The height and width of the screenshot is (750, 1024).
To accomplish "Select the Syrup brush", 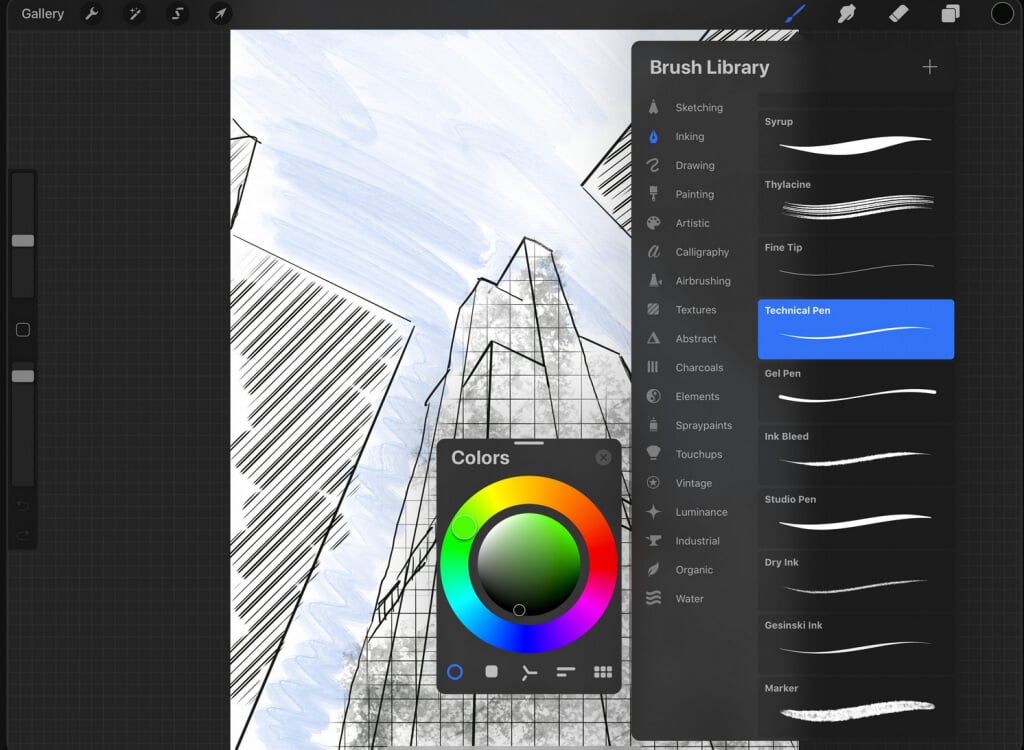I will (x=856, y=140).
